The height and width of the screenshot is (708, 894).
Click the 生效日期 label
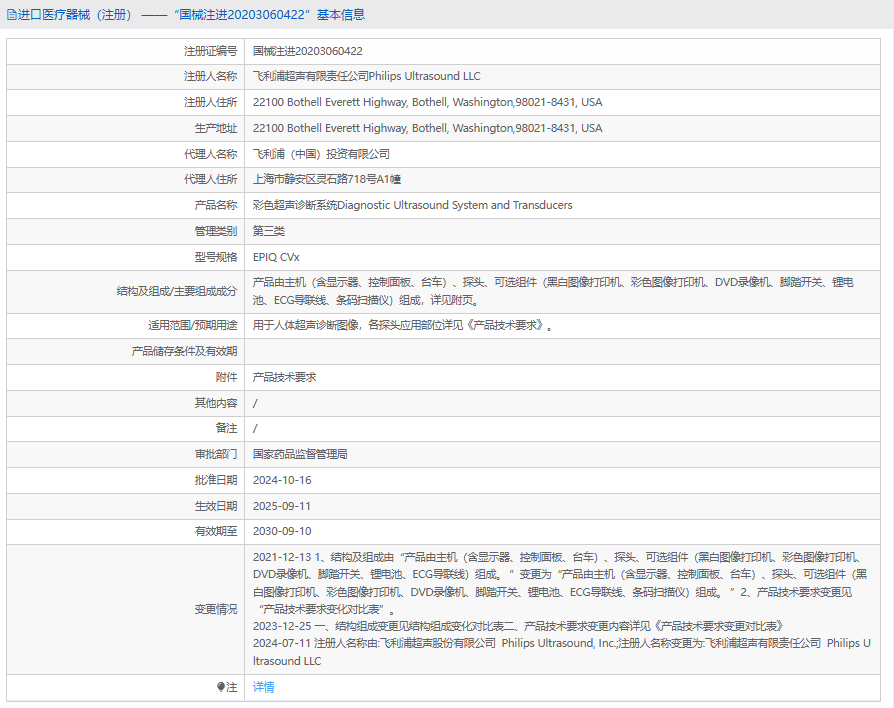pyautogui.click(x=216, y=506)
